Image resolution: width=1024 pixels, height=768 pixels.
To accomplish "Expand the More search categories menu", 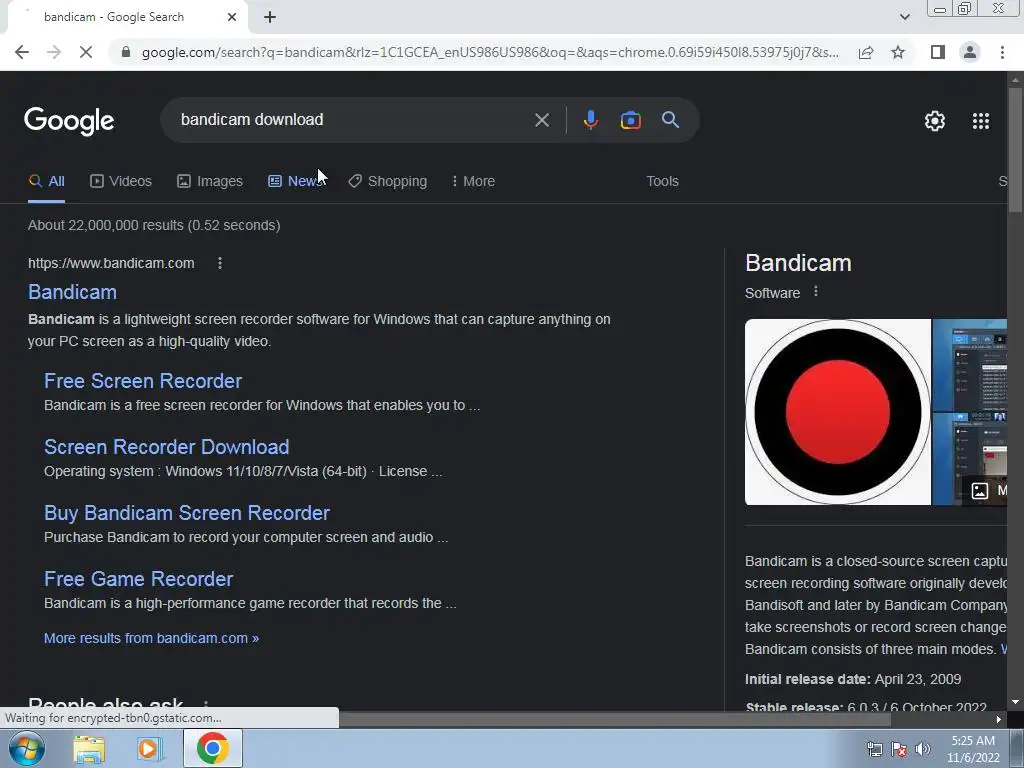I will click(x=473, y=182).
